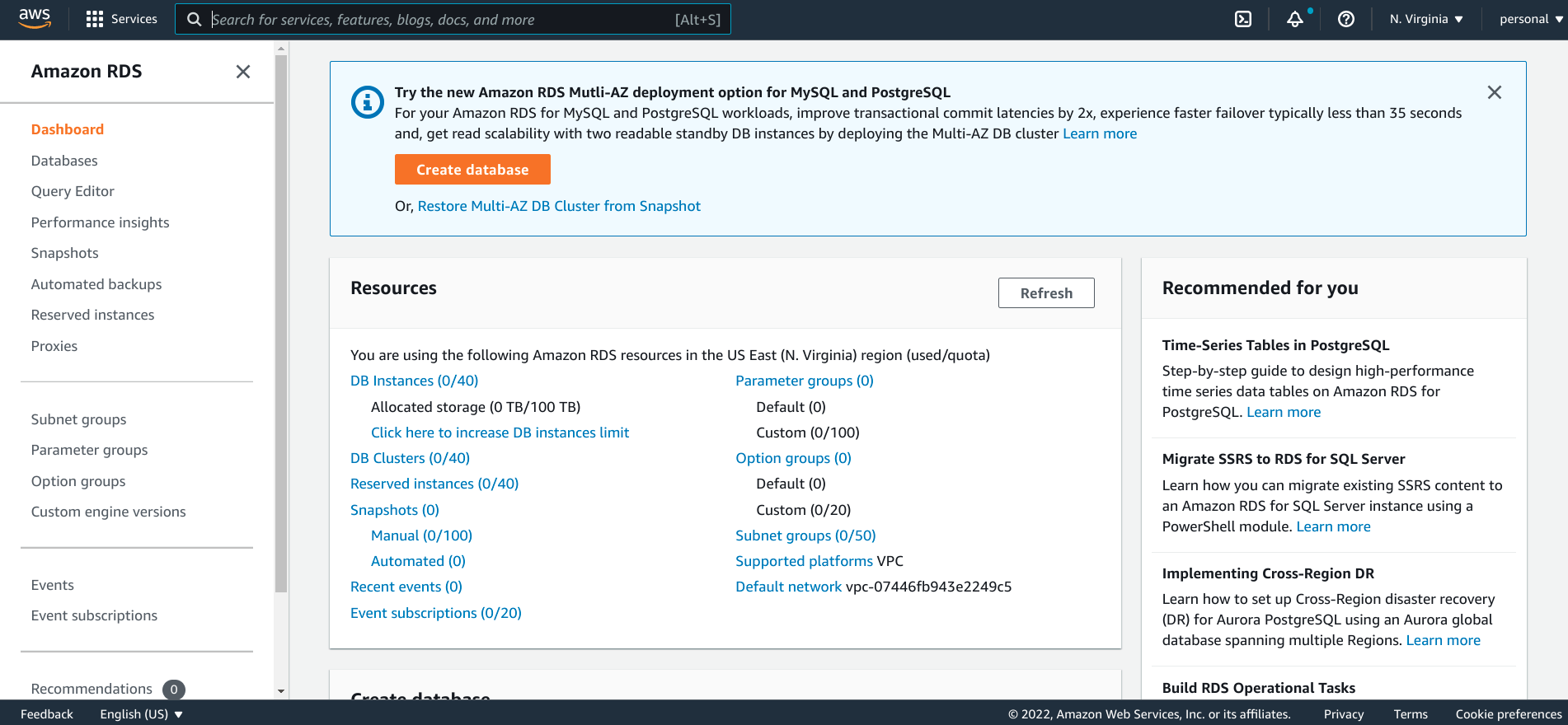Select Parameter groups in sidebar
This screenshot has width=1568, height=725.
89,450
